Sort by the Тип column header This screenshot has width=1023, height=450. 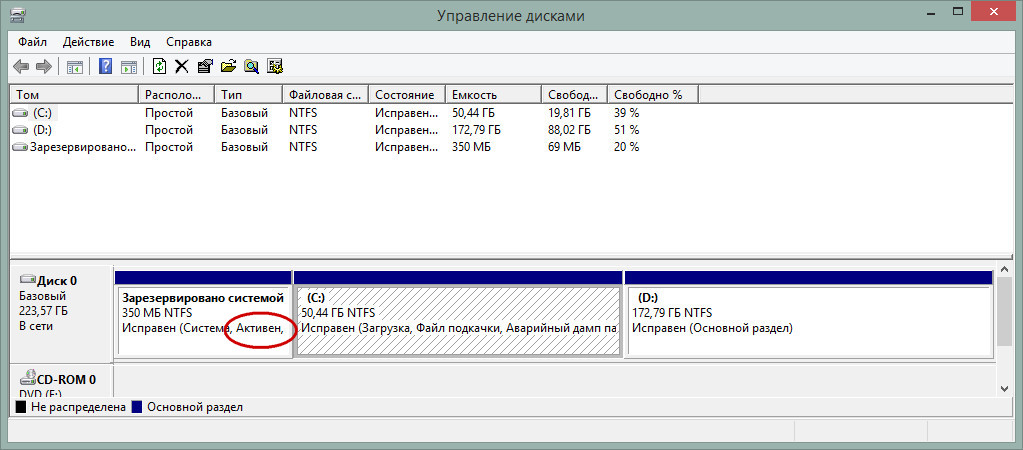[249, 95]
